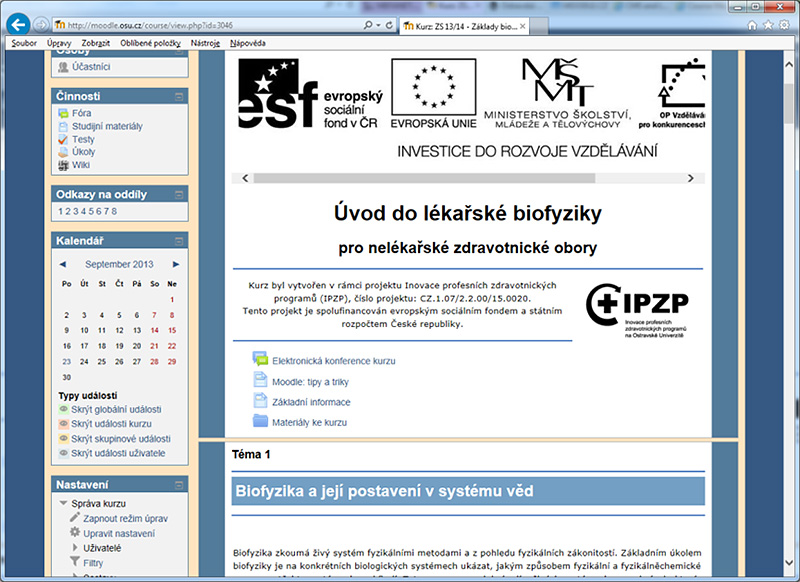Click the Moodle: tipy a triky page icon

(x=260, y=380)
